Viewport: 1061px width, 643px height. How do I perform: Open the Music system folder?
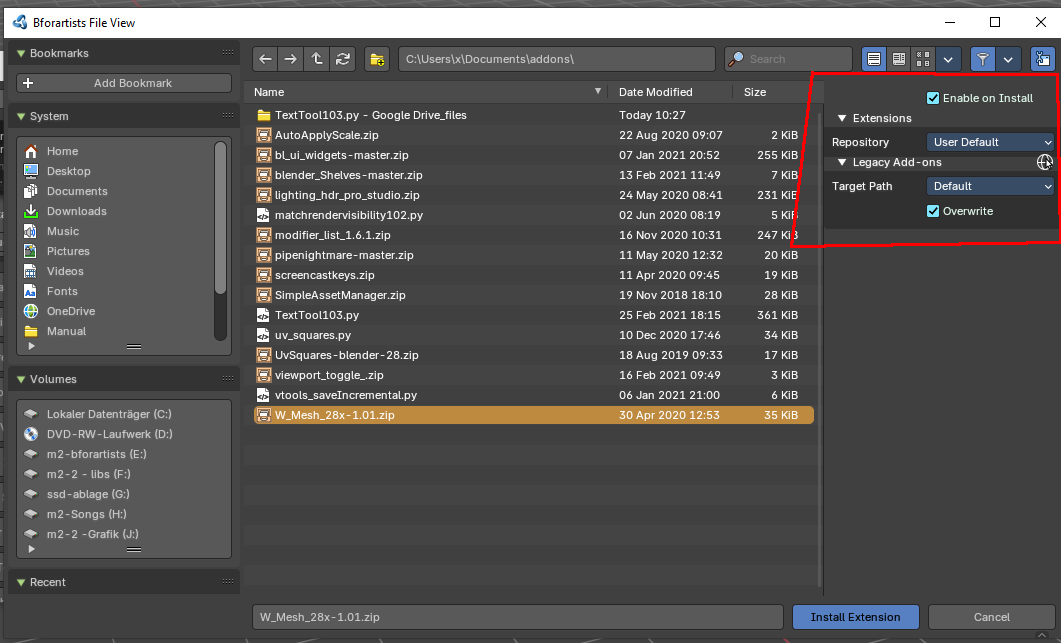[63, 231]
